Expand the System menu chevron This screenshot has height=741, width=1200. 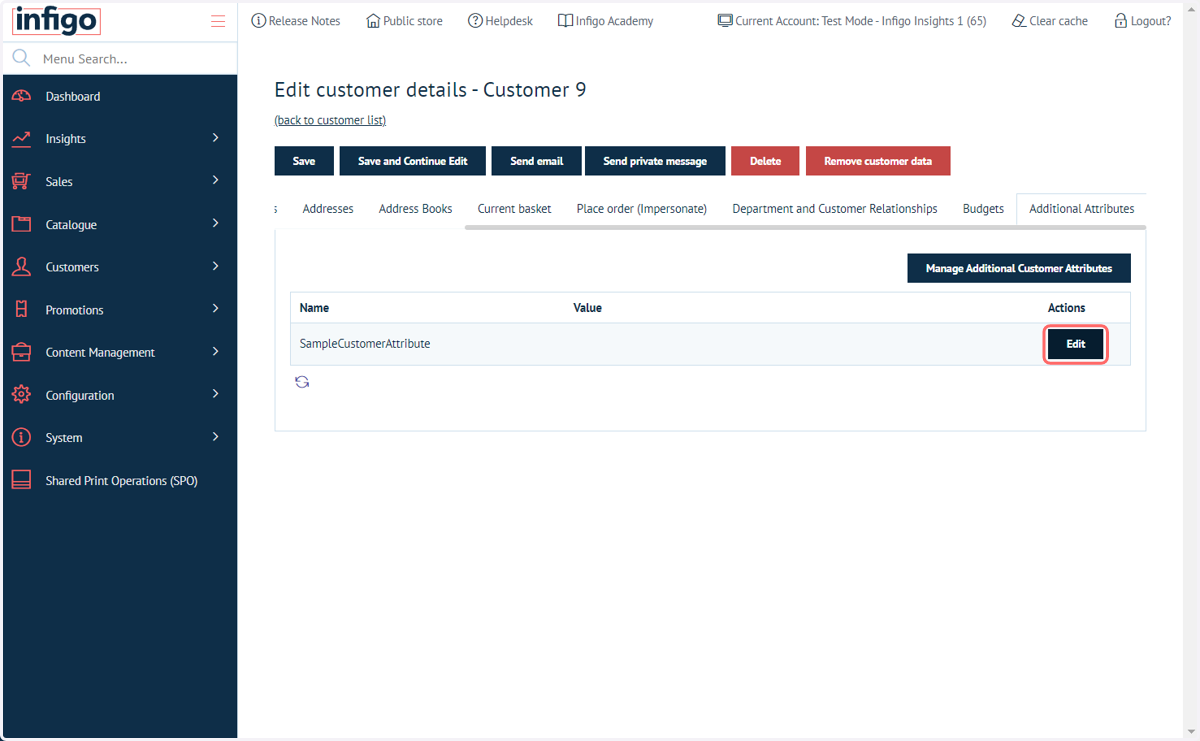coord(215,437)
